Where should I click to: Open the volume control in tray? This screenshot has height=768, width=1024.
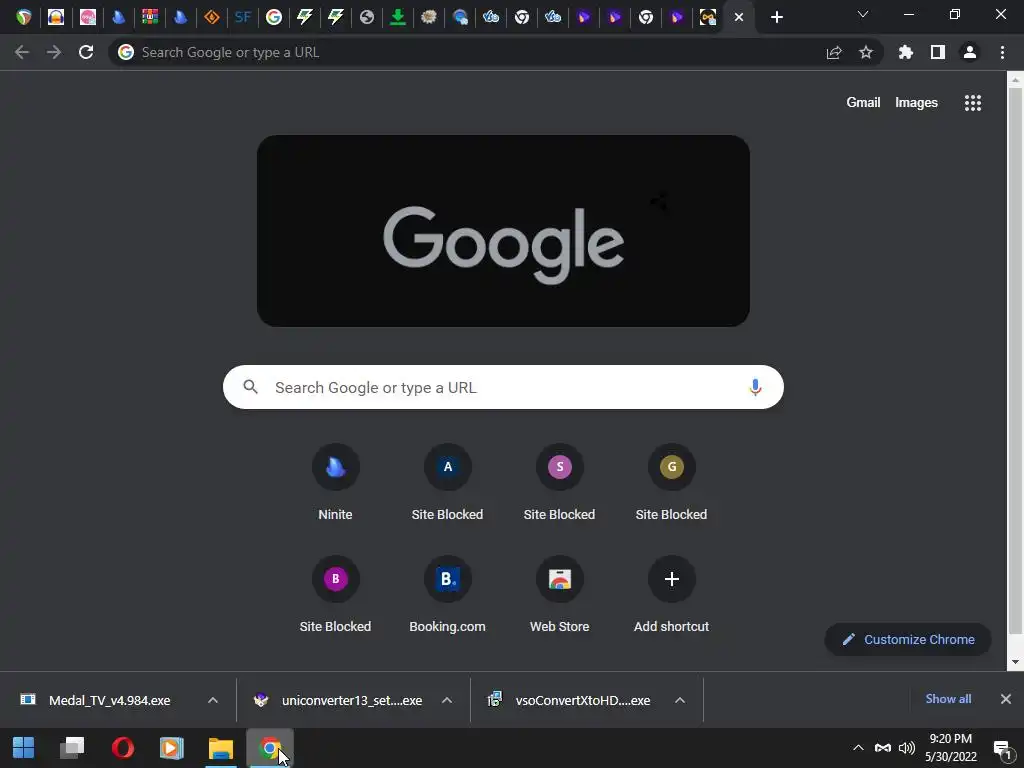coord(906,748)
